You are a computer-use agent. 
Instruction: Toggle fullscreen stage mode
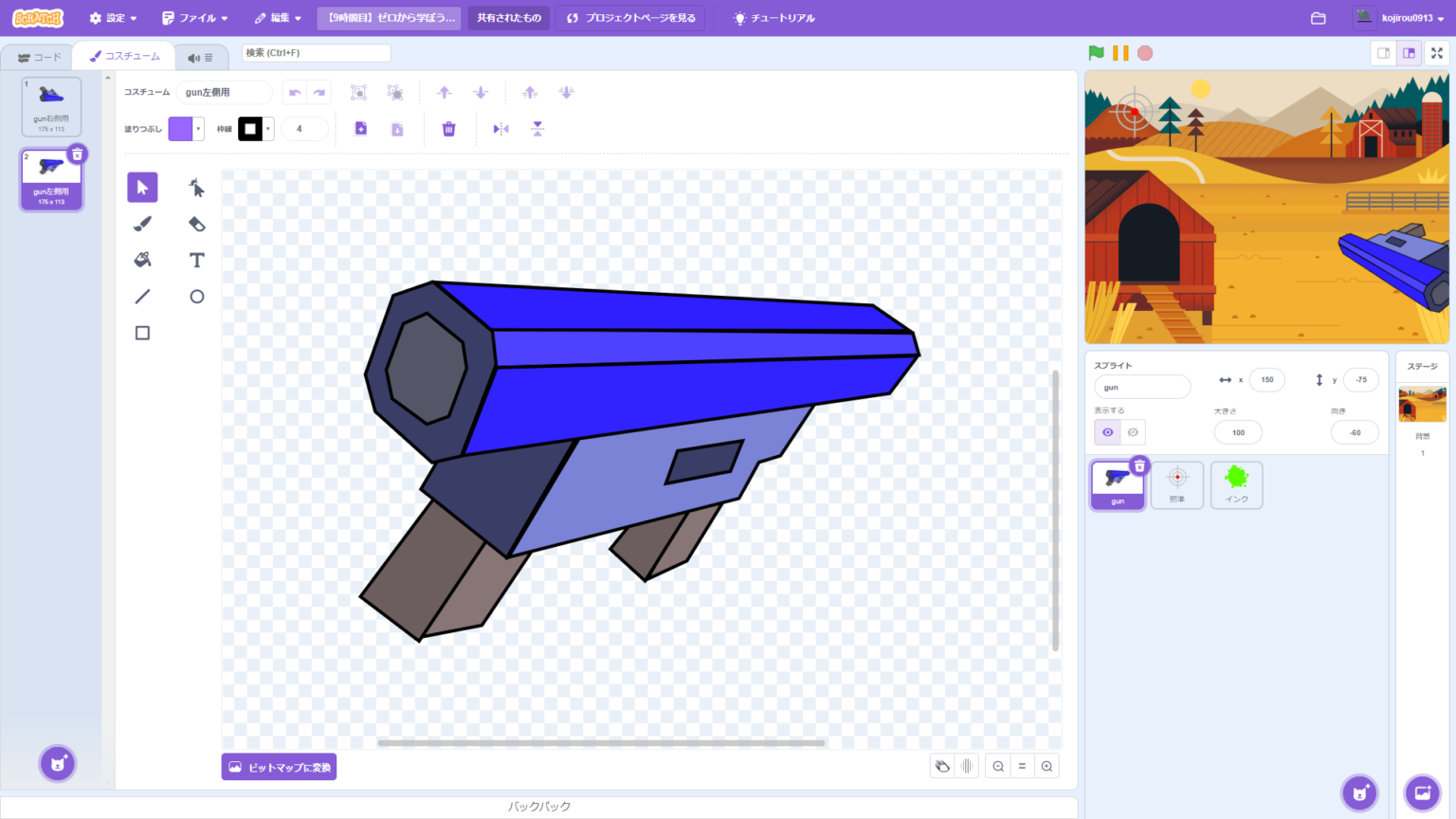[x=1437, y=53]
